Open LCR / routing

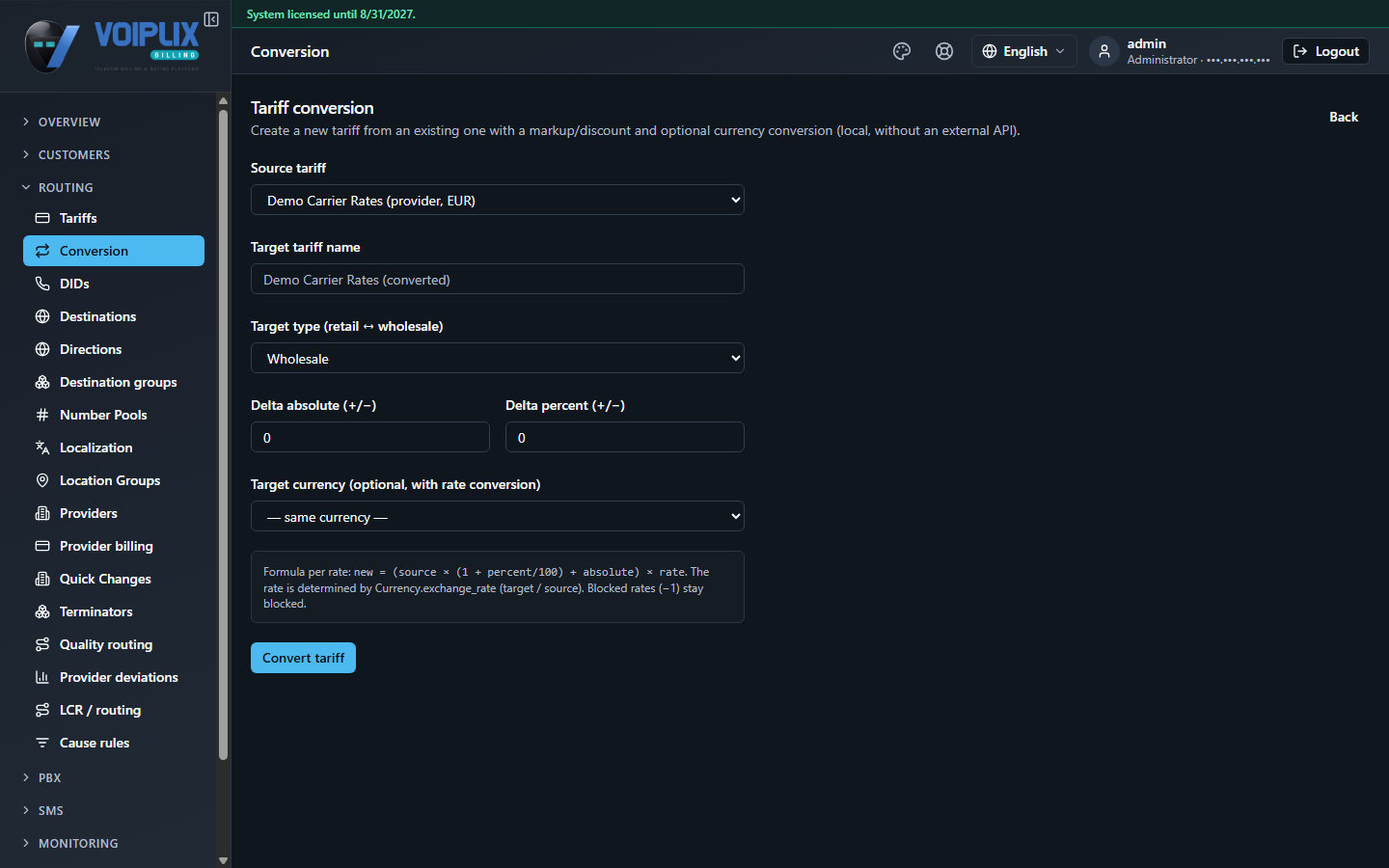[114, 710]
